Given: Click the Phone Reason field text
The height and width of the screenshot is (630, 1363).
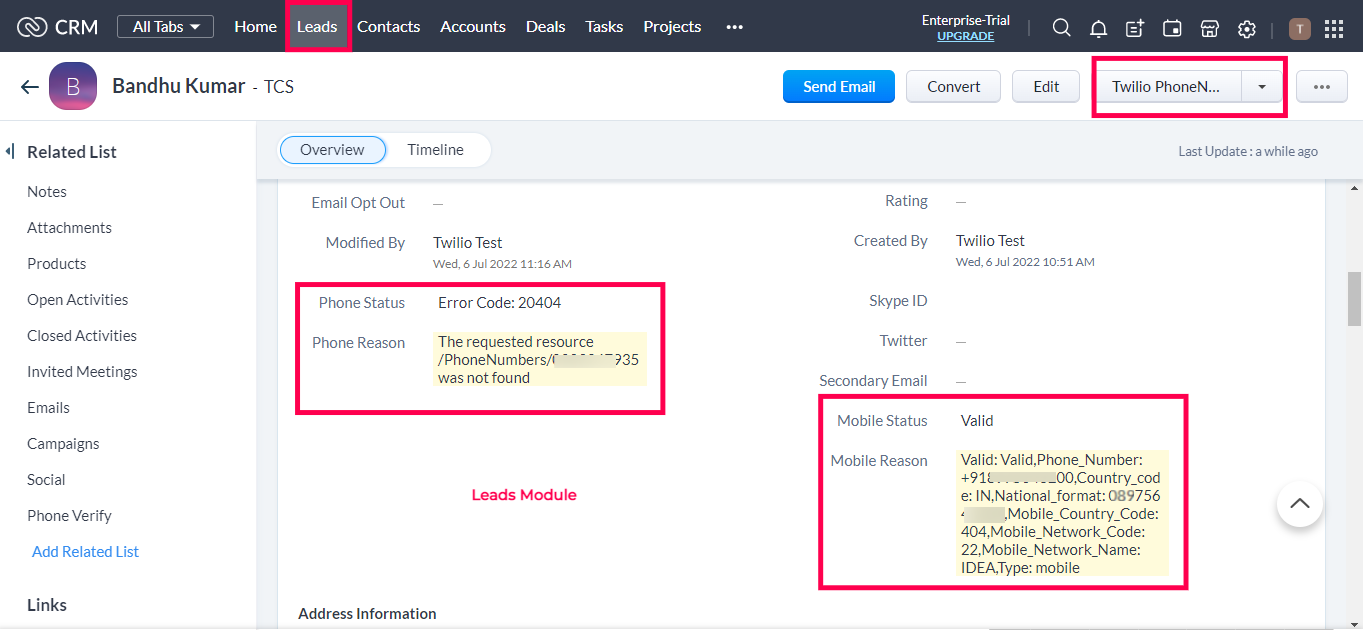Looking at the screenshot, I should 540,360.
